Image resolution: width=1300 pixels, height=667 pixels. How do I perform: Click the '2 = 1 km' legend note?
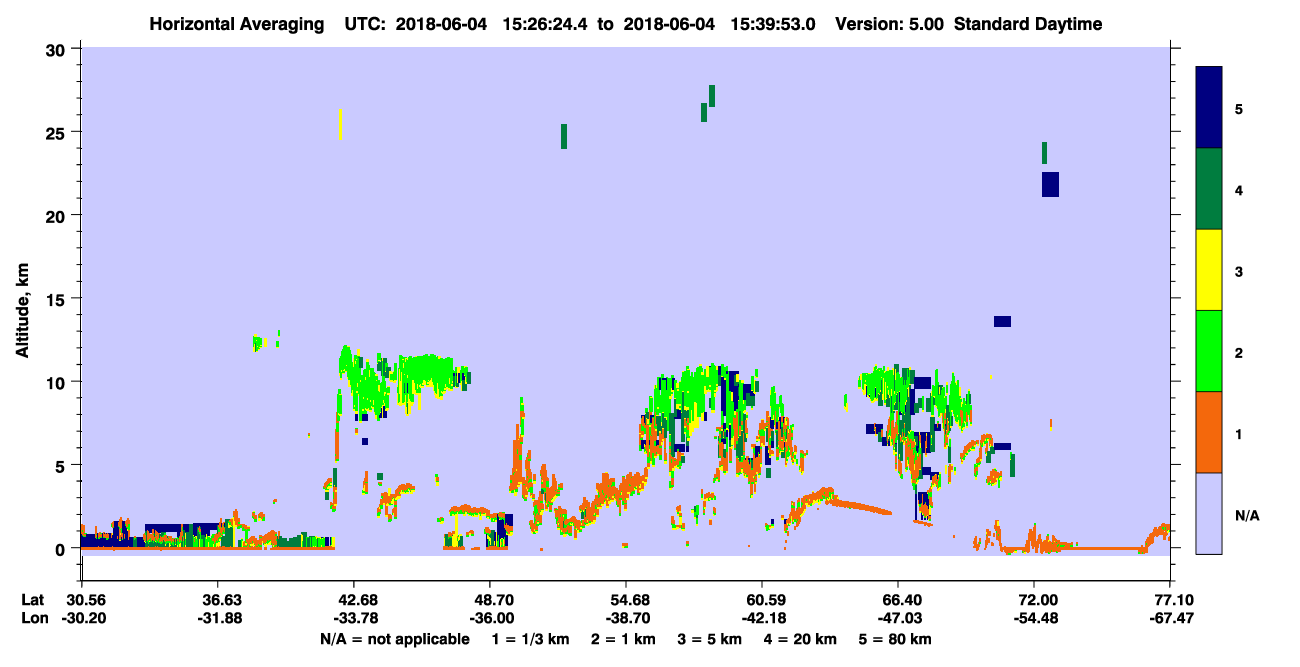(x=623, y=639)
